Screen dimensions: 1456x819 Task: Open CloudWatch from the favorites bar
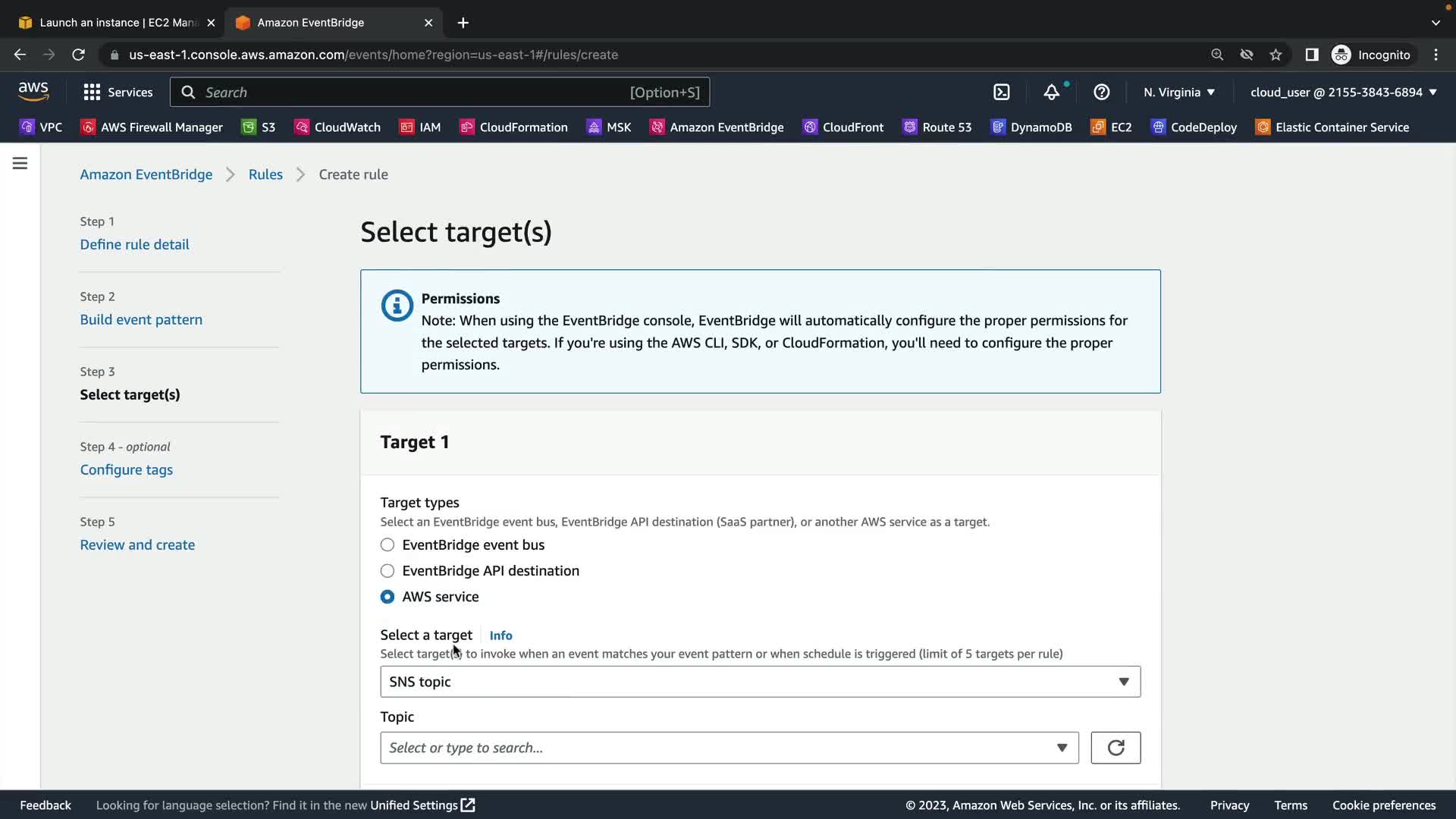pyautogui.click(x=337, y=127)
